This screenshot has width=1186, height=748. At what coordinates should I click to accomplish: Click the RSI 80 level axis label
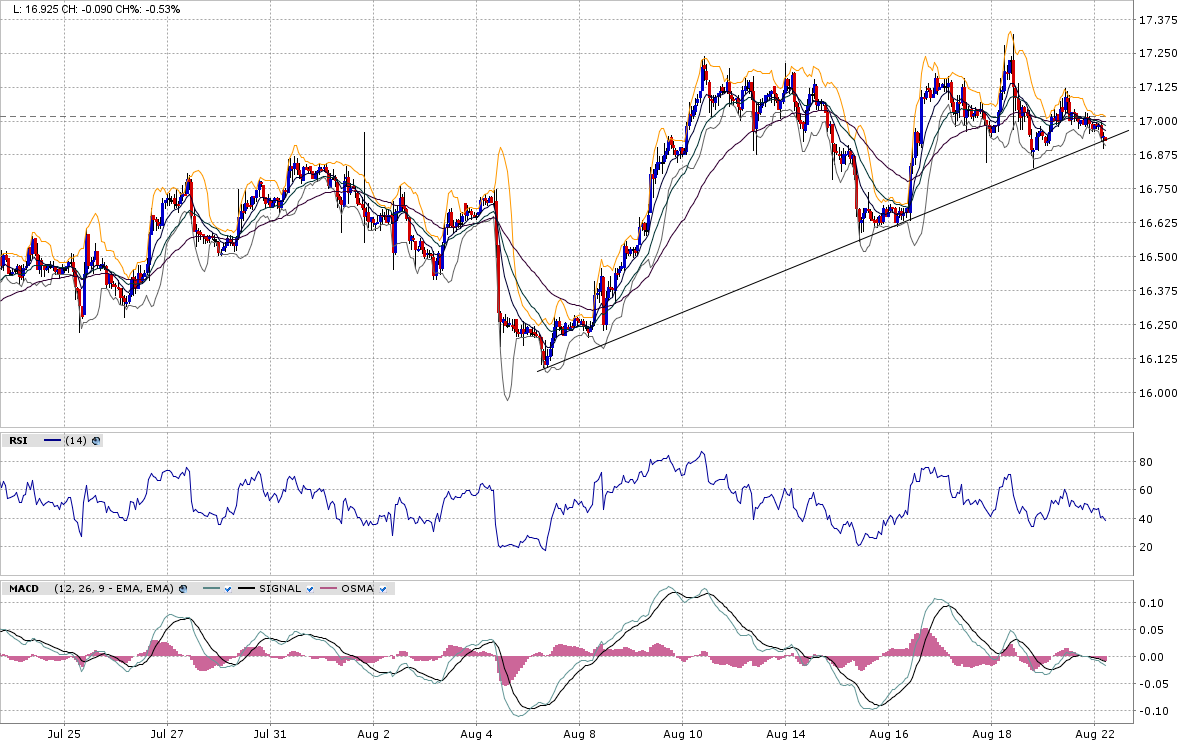click(x=1145, y=462)
